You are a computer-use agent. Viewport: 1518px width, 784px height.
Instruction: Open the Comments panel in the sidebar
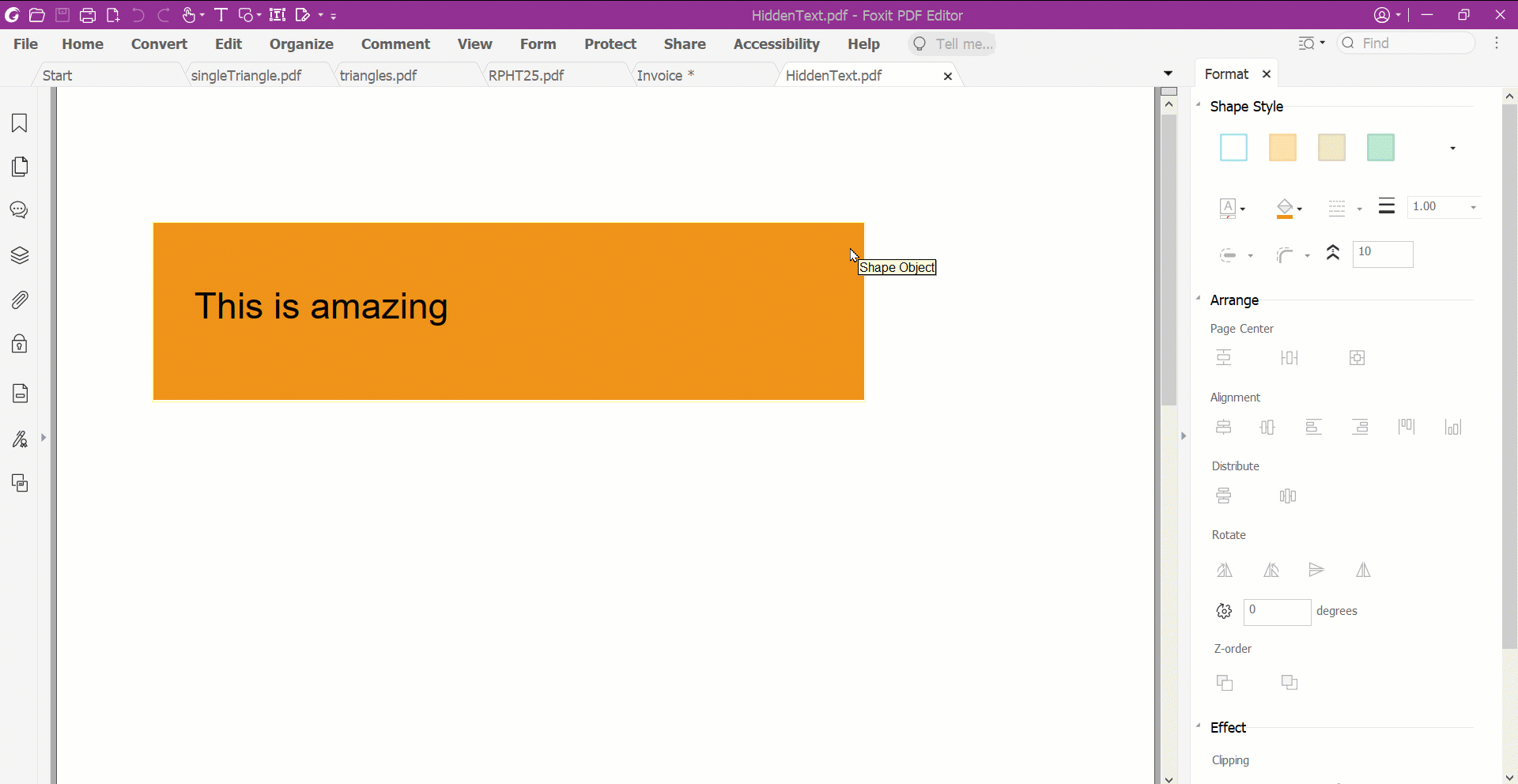tap(20, 210)
